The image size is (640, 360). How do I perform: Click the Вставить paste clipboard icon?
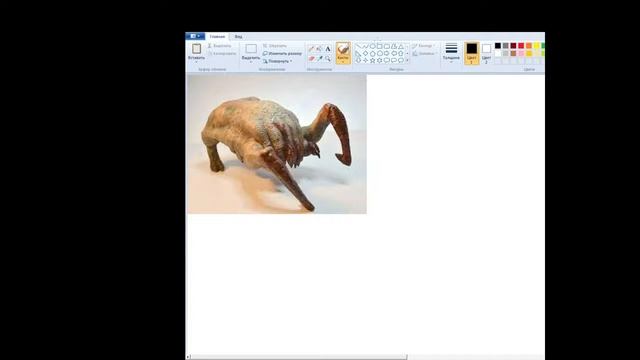point(196,49)
